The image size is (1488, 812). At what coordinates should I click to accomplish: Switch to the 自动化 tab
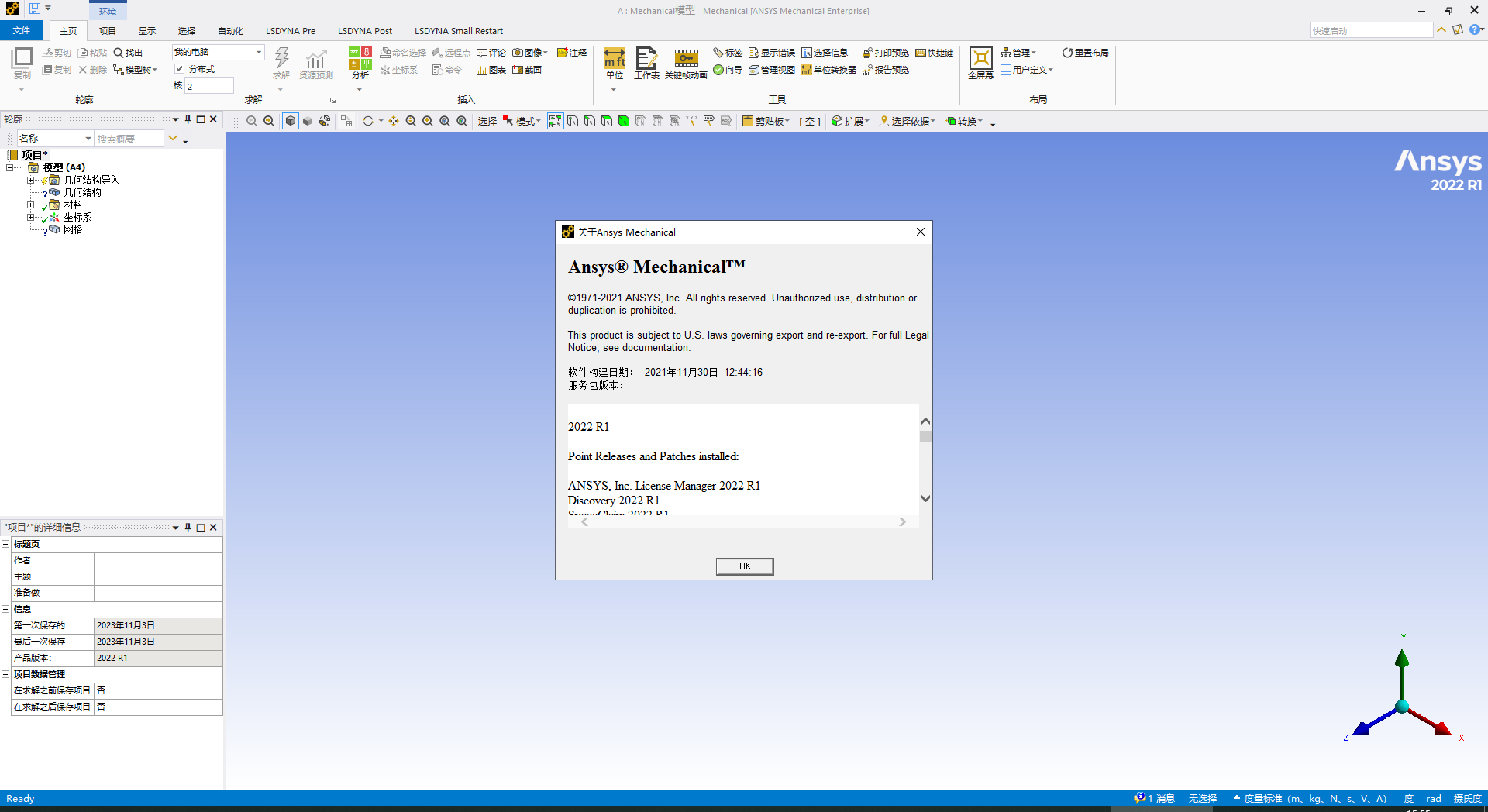[x=230, y=31]
